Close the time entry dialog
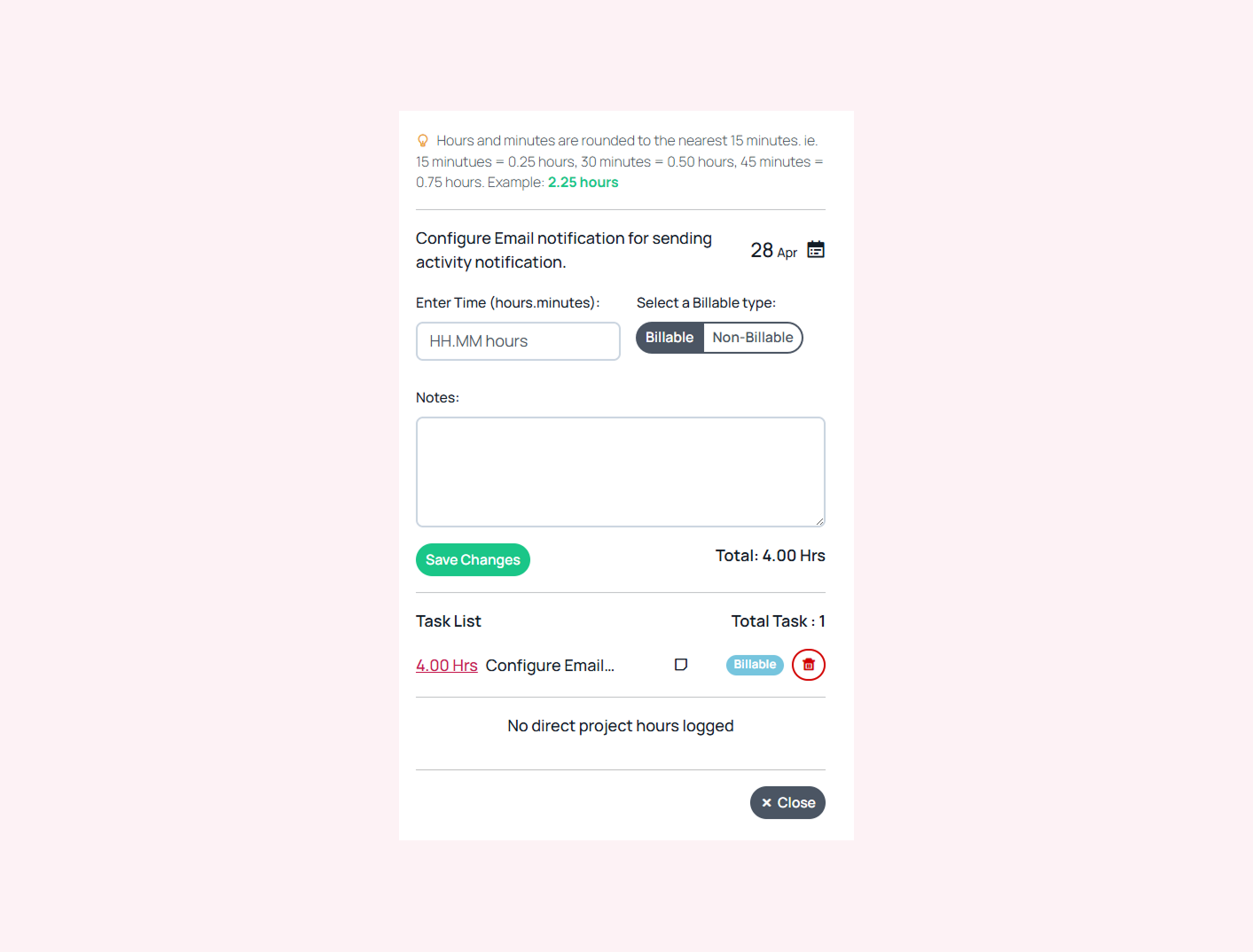Image resolution: width=1253 pixels, height=952 pixels. tap(787, 803)
